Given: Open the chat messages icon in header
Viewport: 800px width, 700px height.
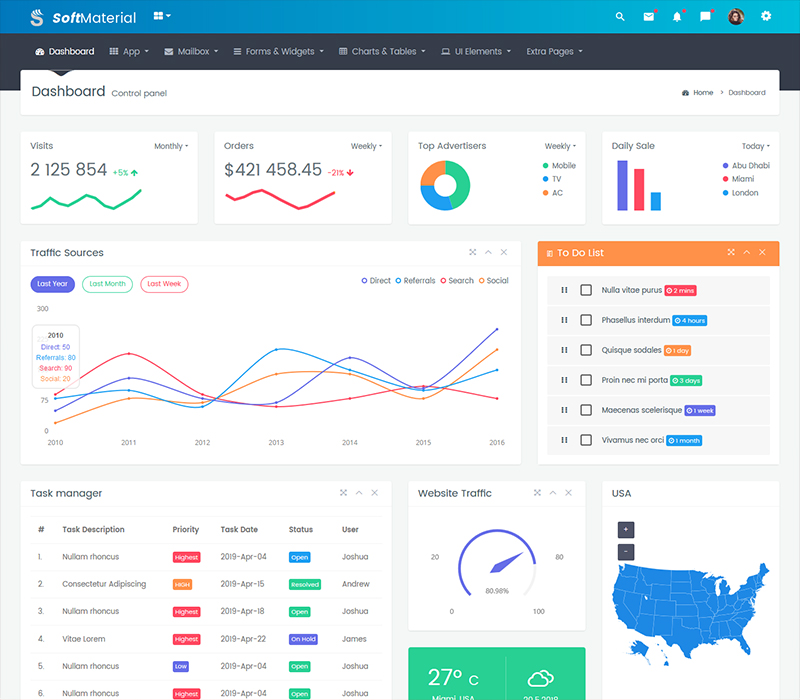Looking at the screenshot, I should click(x=706, y=17).
